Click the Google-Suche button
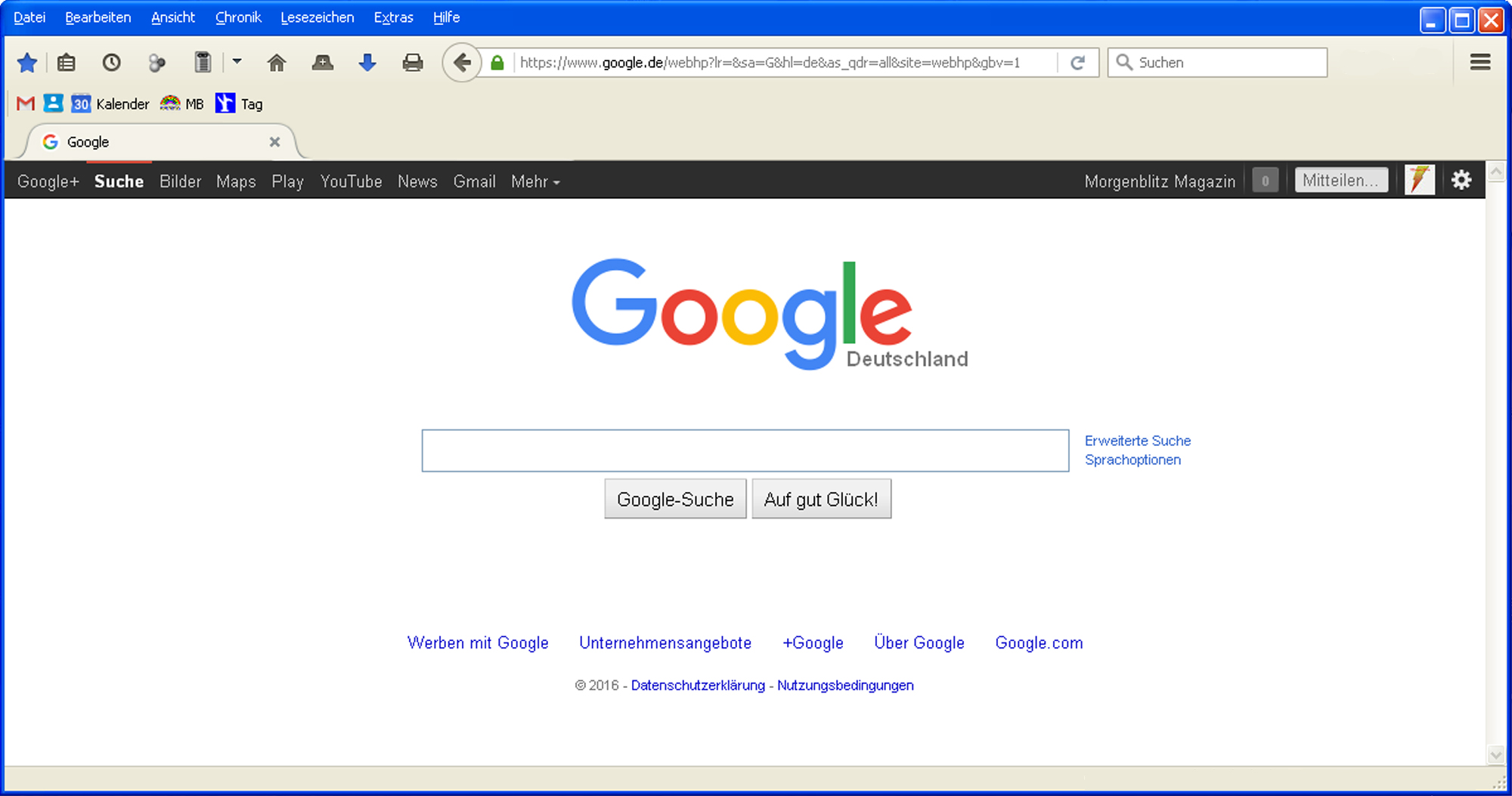 click(675, 499)
